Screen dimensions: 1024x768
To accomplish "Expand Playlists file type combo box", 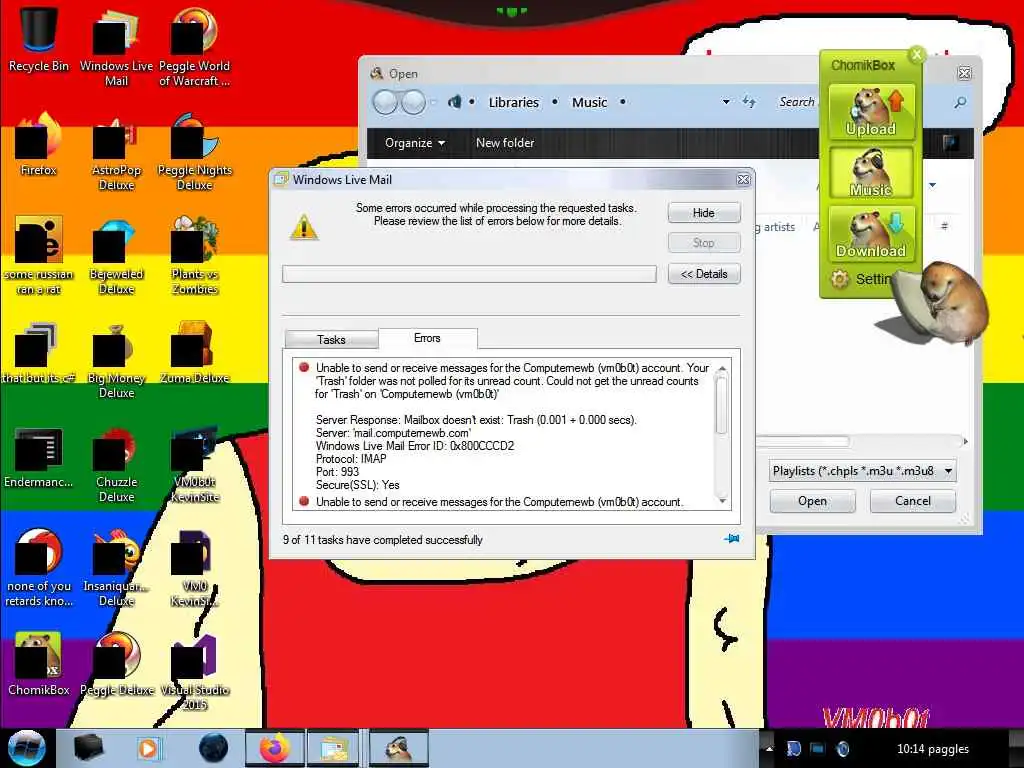I will point(862,471).
